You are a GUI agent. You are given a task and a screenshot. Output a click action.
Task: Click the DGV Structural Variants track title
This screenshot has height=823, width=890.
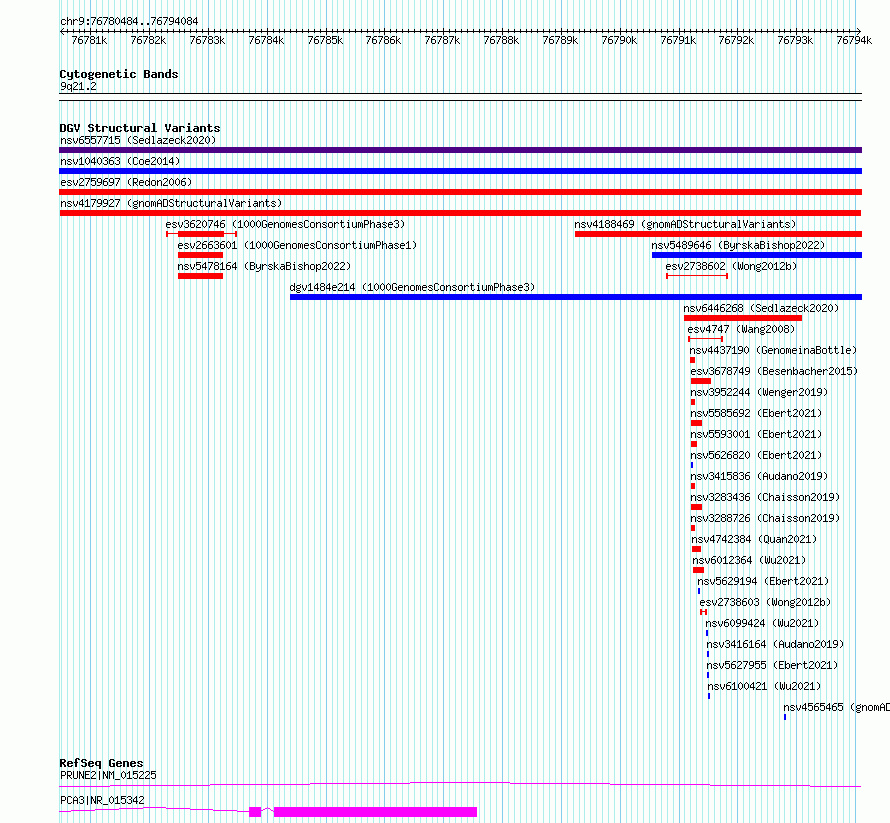coord(140,128)
